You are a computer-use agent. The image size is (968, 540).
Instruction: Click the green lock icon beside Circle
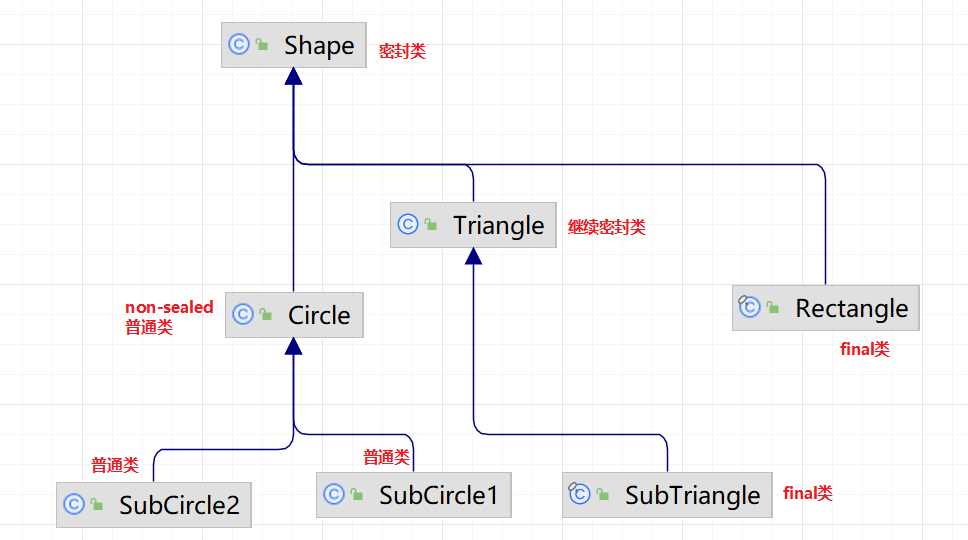pos(266,315)
